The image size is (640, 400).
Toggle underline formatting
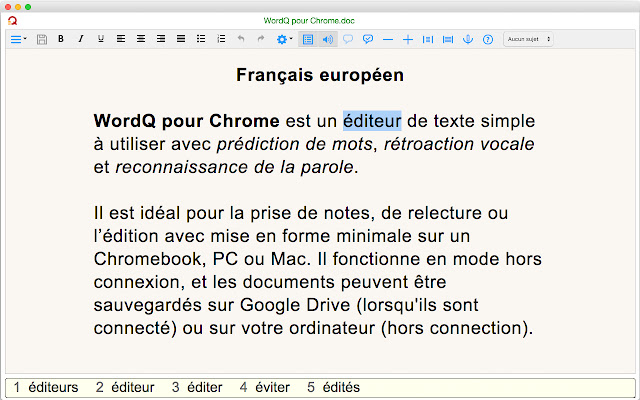[101, 39]
